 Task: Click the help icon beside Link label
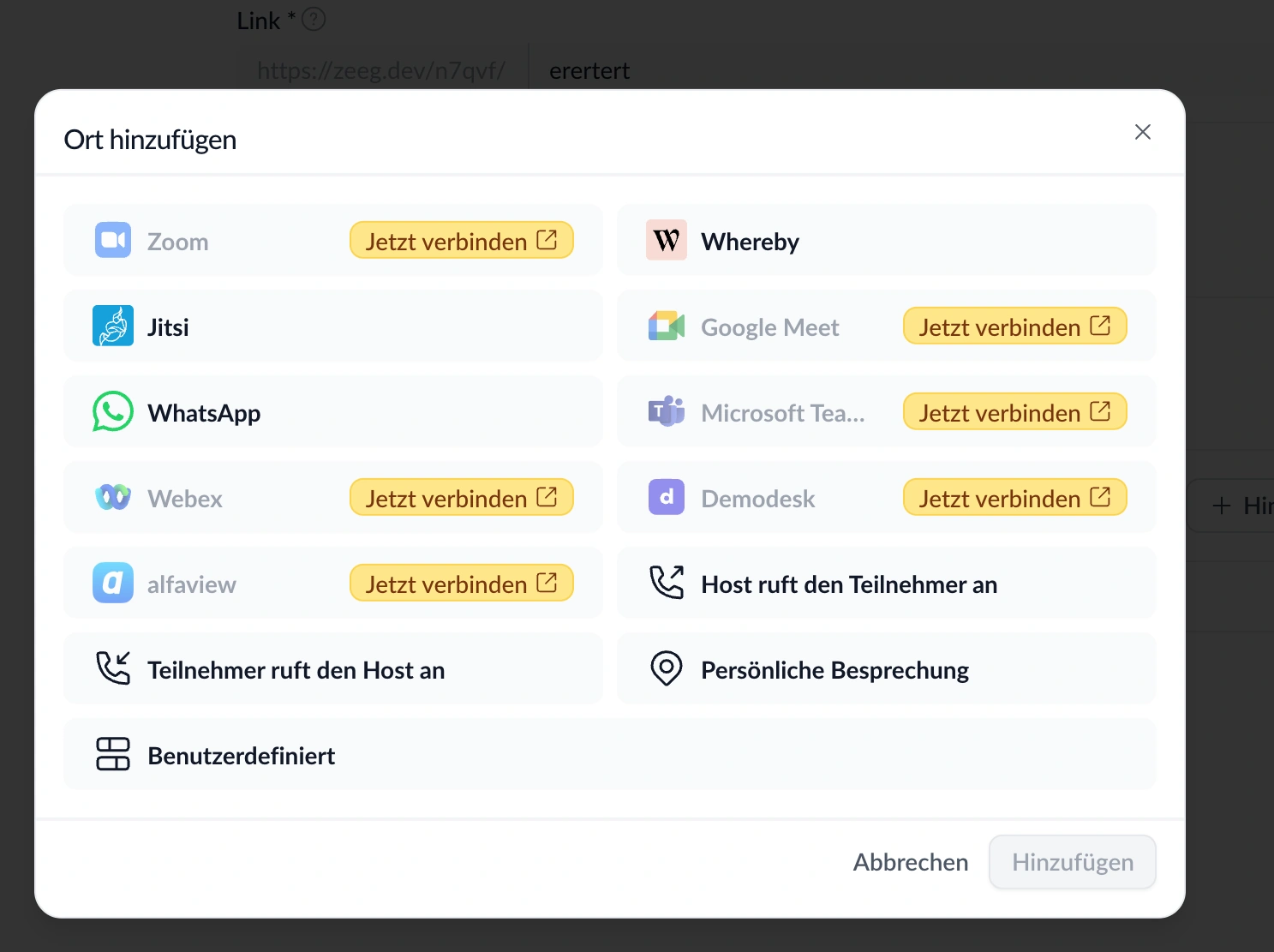[314, 19]
